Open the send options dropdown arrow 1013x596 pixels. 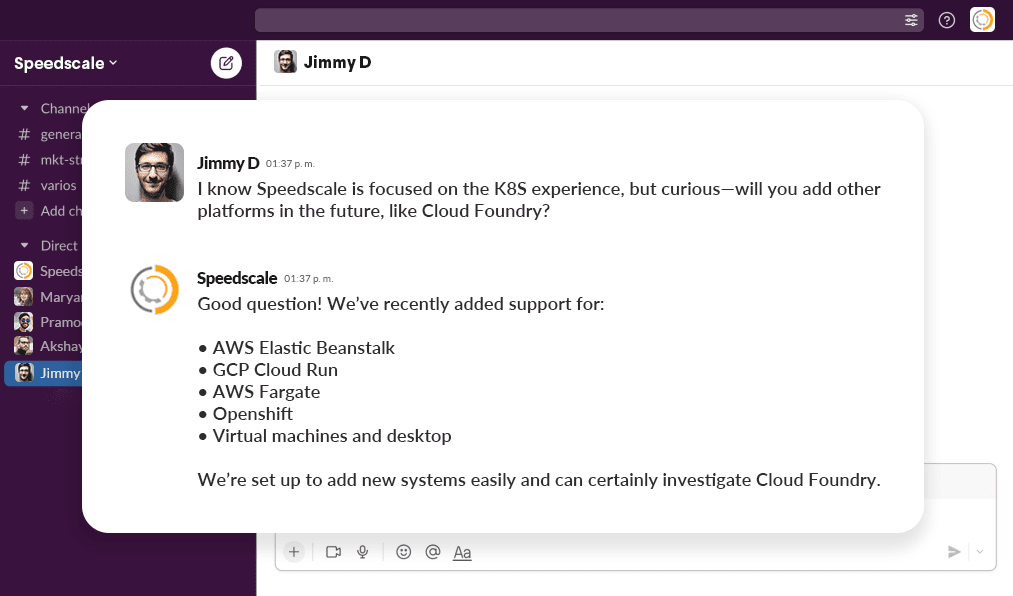coord(980,552)
